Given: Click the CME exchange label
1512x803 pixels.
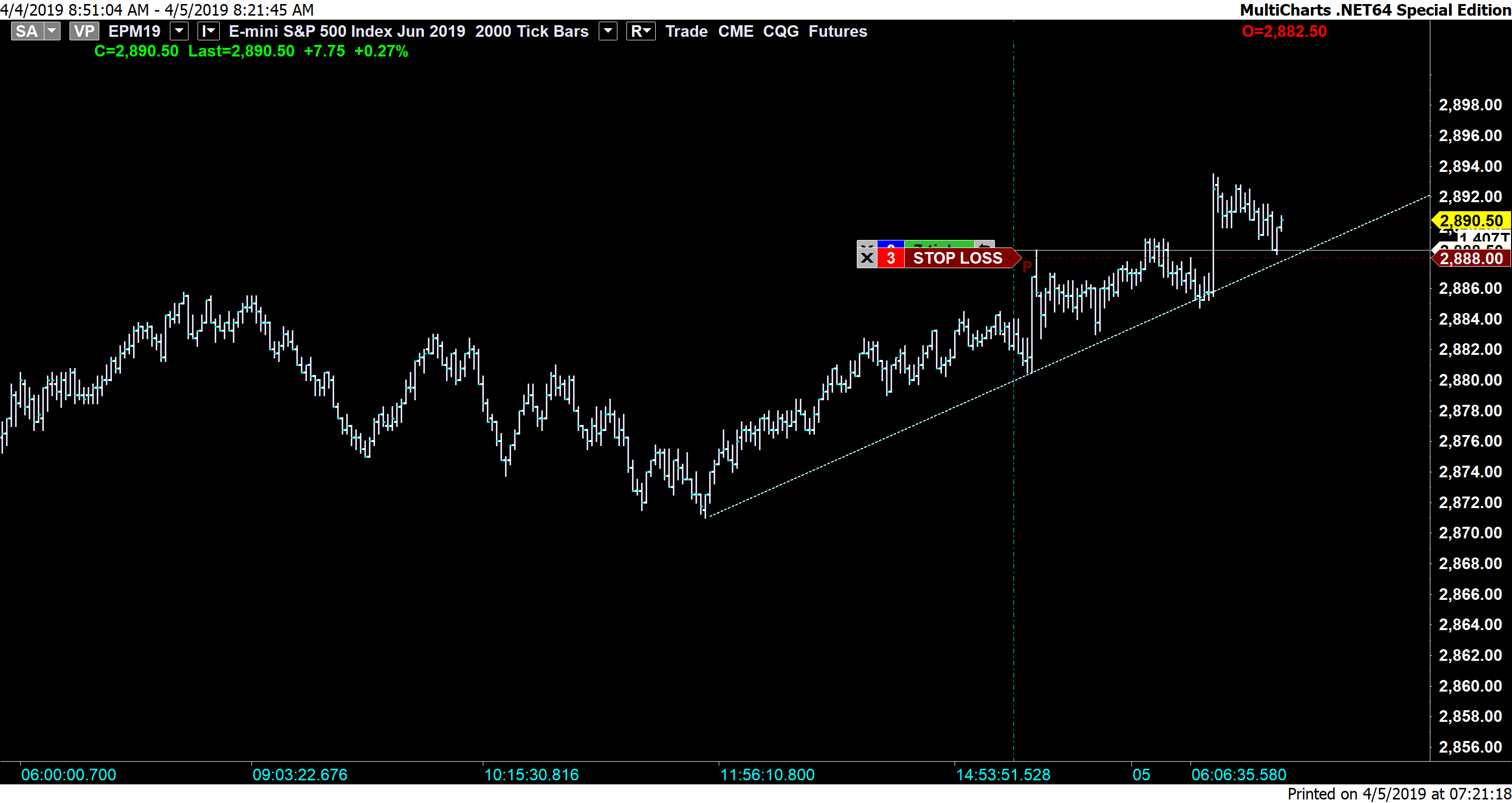Looking at the screenshot, I should (x=735, y=31).
